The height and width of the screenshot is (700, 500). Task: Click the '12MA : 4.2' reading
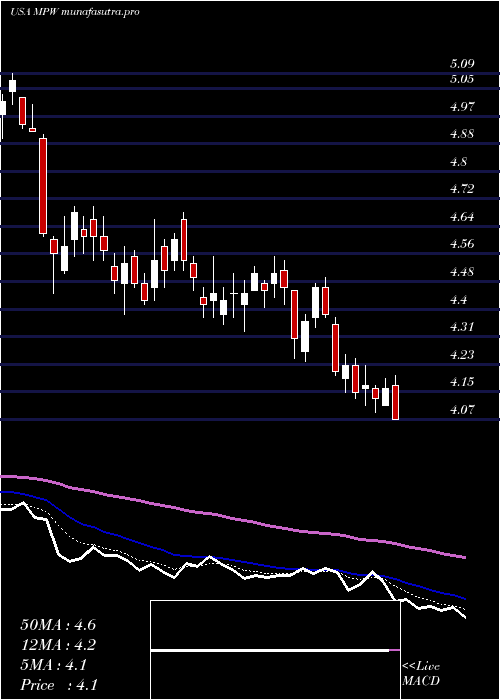point(58,645)
